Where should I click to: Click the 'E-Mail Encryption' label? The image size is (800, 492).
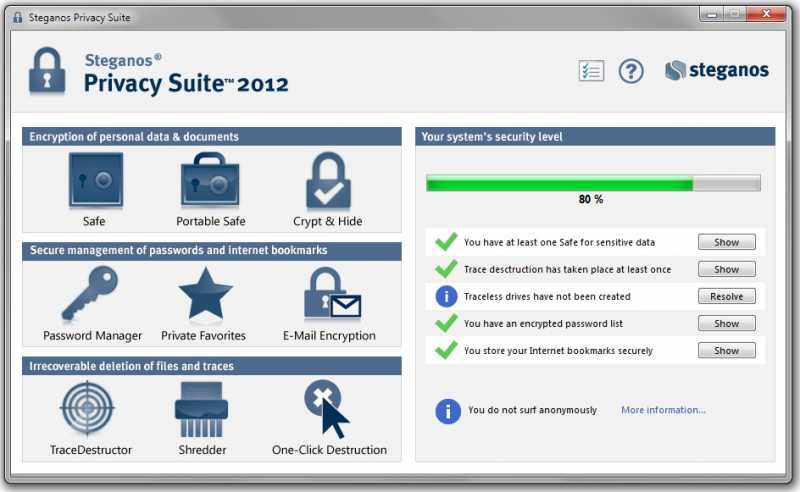329,336
